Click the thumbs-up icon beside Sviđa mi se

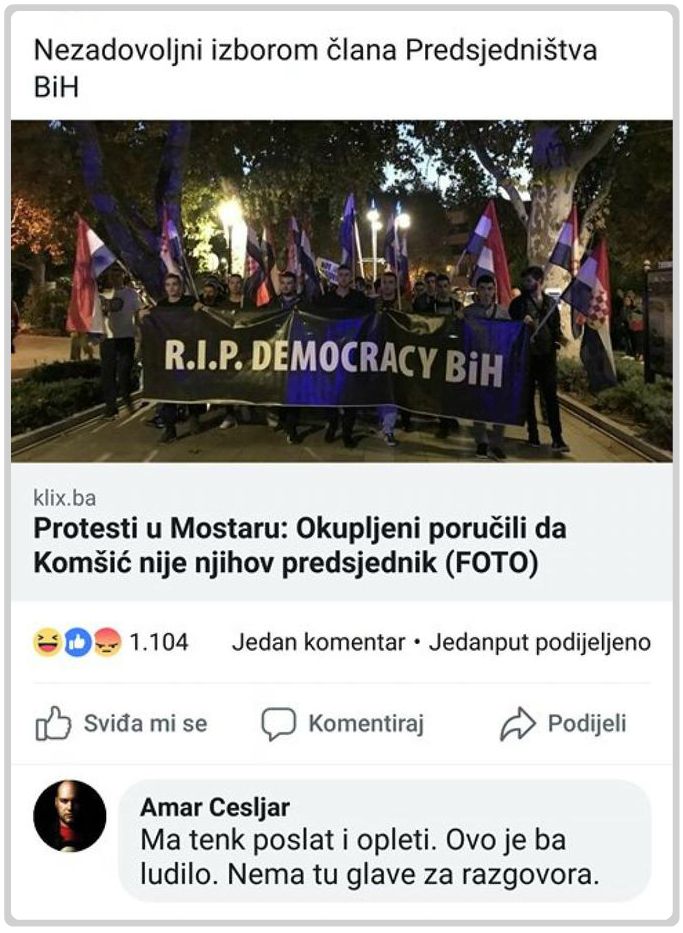click(x=54, y=724)
